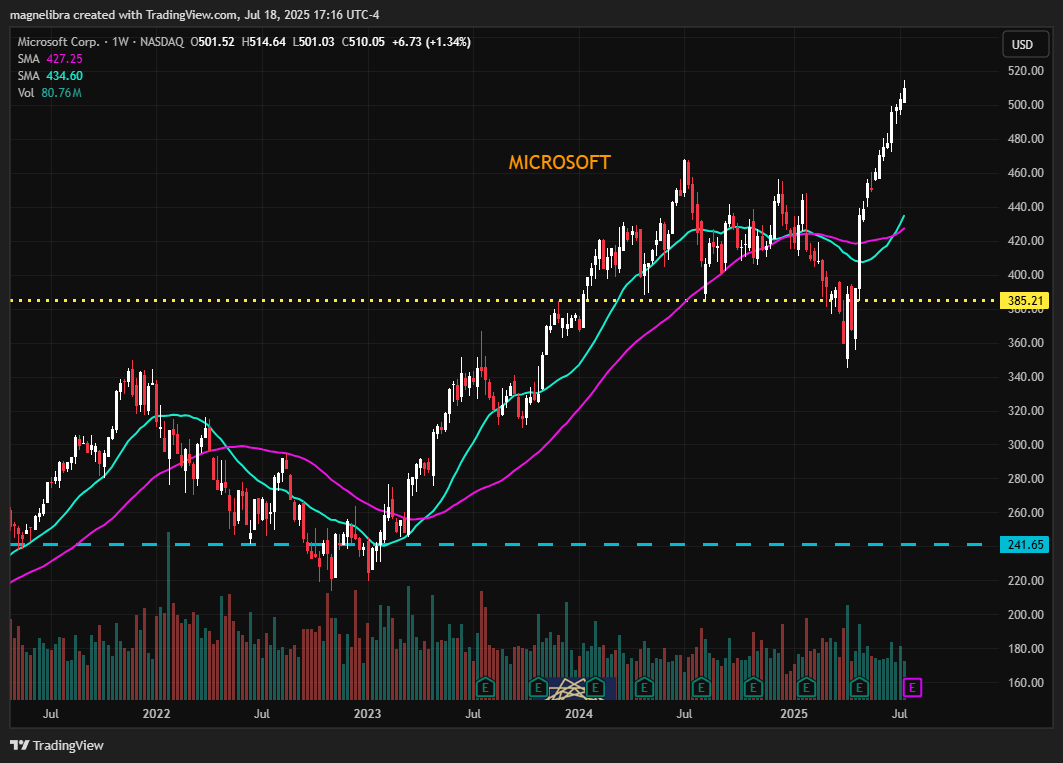Click the 300.00 price axis label
The image size is (1063, 763).
click(1025, 444)
